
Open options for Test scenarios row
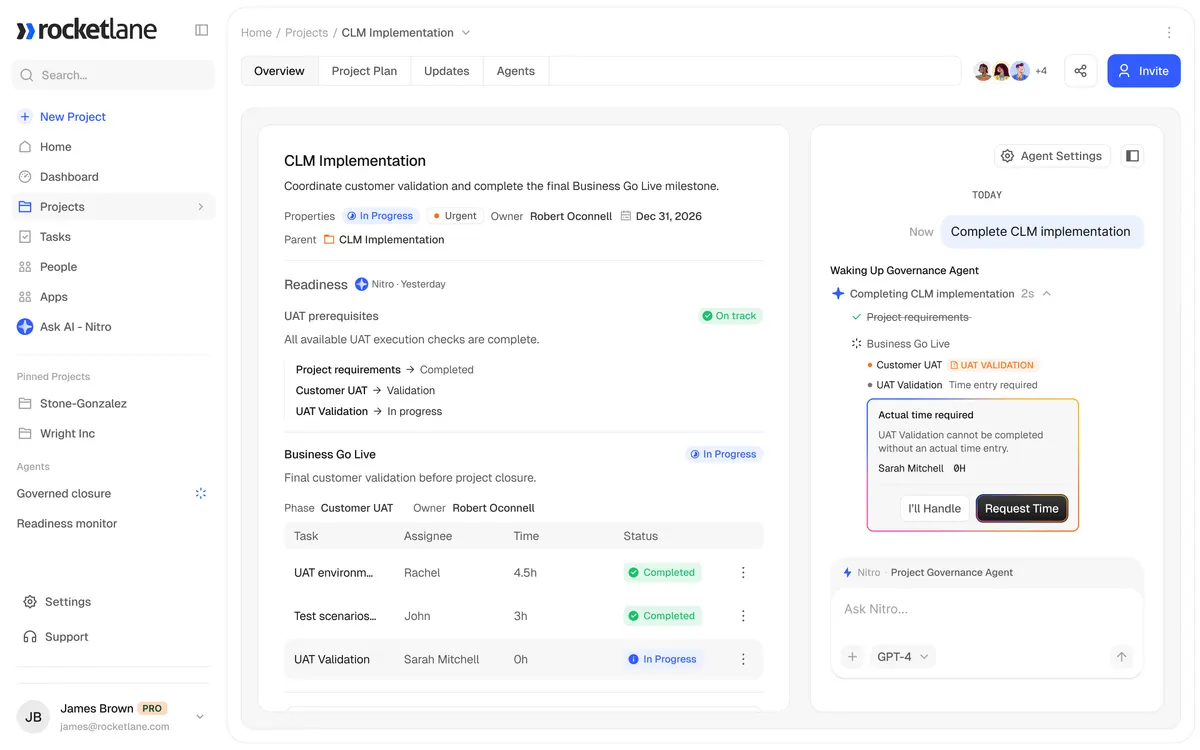pos(743,616)
